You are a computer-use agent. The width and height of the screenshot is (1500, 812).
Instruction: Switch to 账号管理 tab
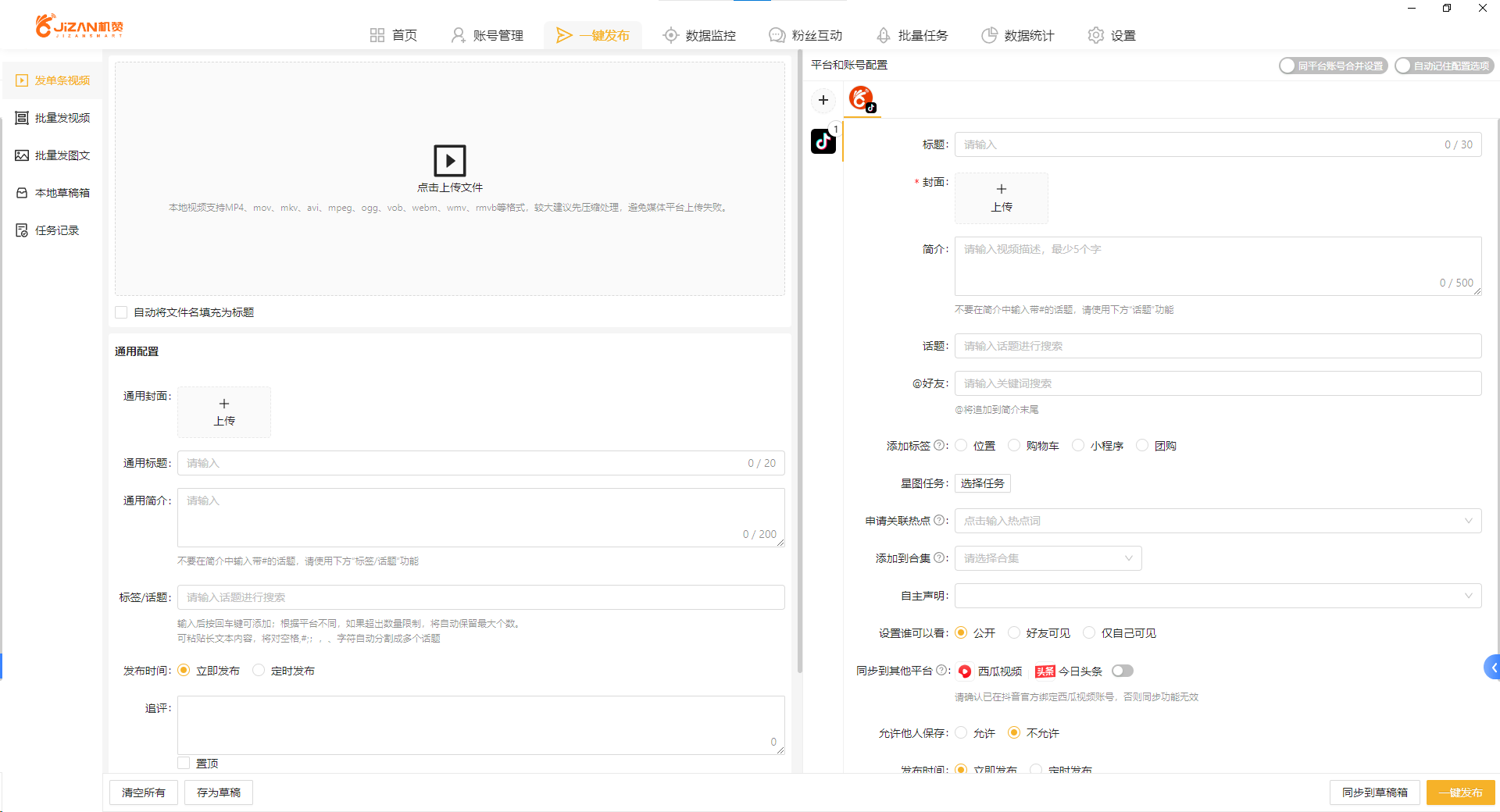pyautogui.click(x=487, y=35)
